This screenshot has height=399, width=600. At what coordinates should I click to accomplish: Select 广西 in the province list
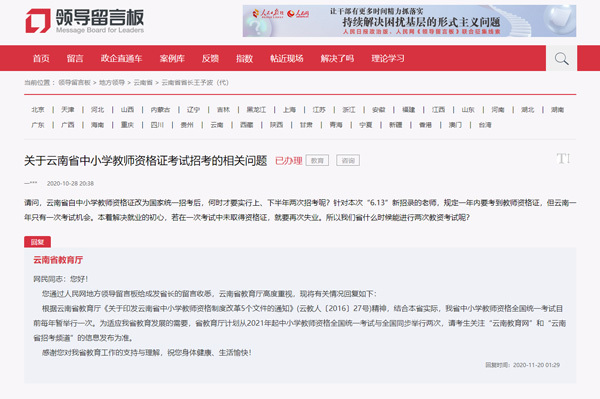tap(68, 125)
